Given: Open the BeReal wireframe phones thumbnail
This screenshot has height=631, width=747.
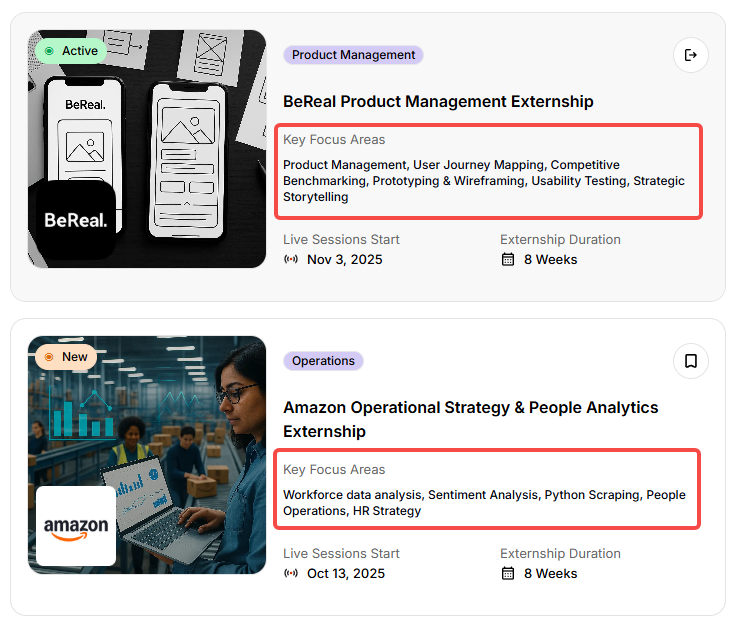Looking at the screenshot, I should click(x=147, y=149).
